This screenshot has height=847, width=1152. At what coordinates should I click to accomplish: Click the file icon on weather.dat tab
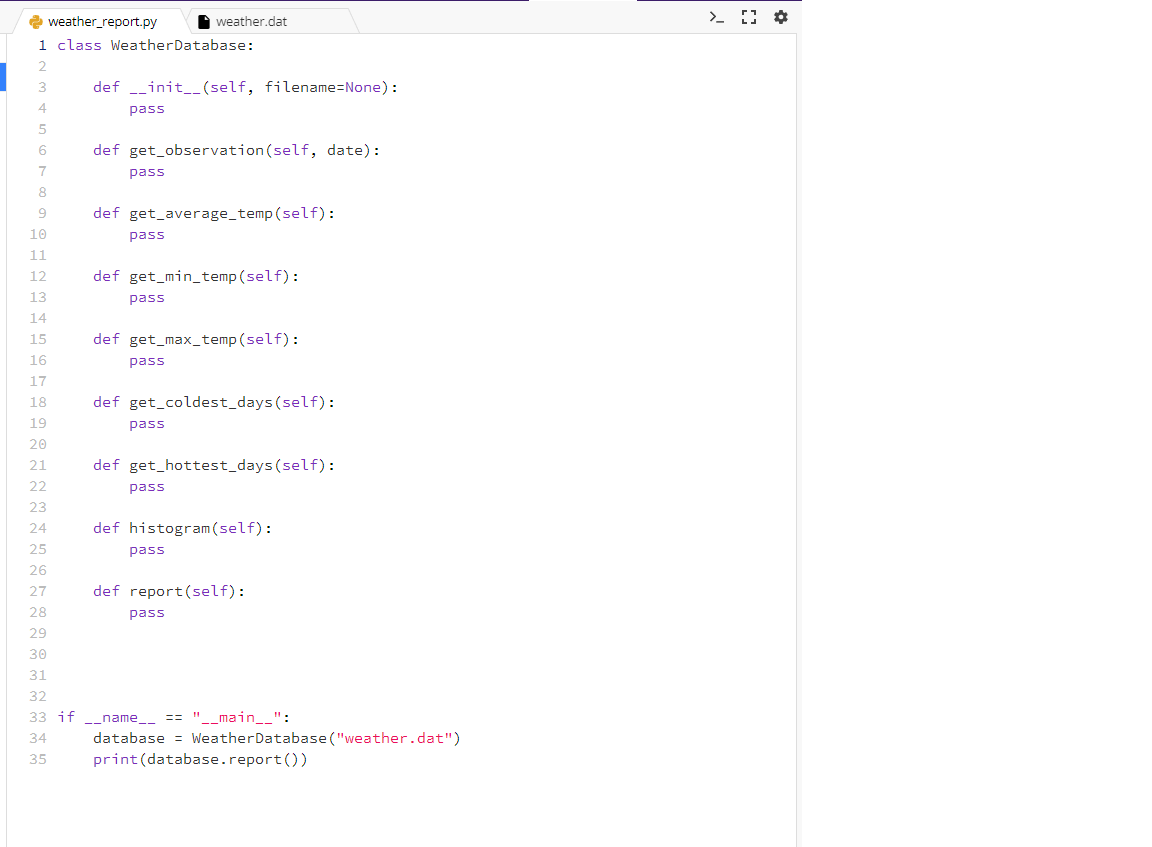coord(202,19)
